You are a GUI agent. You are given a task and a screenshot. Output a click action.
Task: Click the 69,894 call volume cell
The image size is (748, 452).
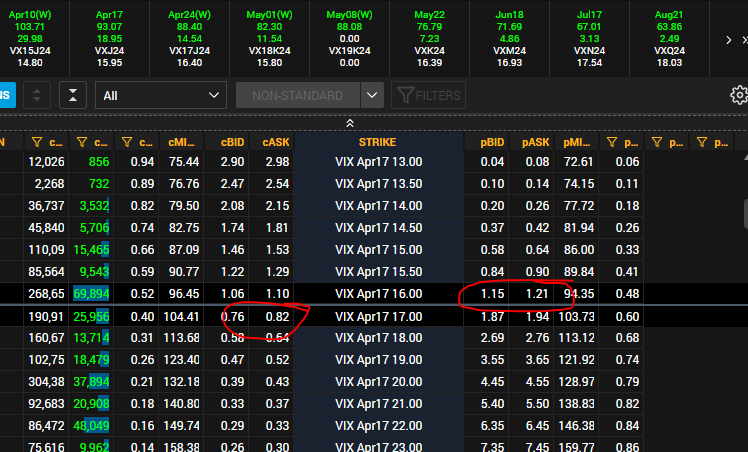(x=91, y=294)
